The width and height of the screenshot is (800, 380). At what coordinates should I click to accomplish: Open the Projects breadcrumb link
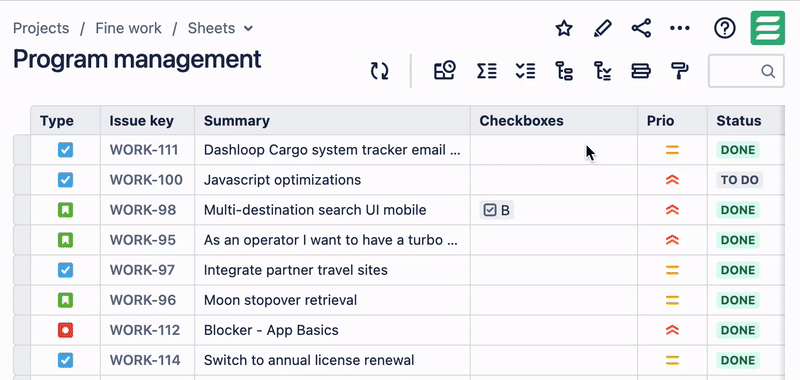(41, 28)
